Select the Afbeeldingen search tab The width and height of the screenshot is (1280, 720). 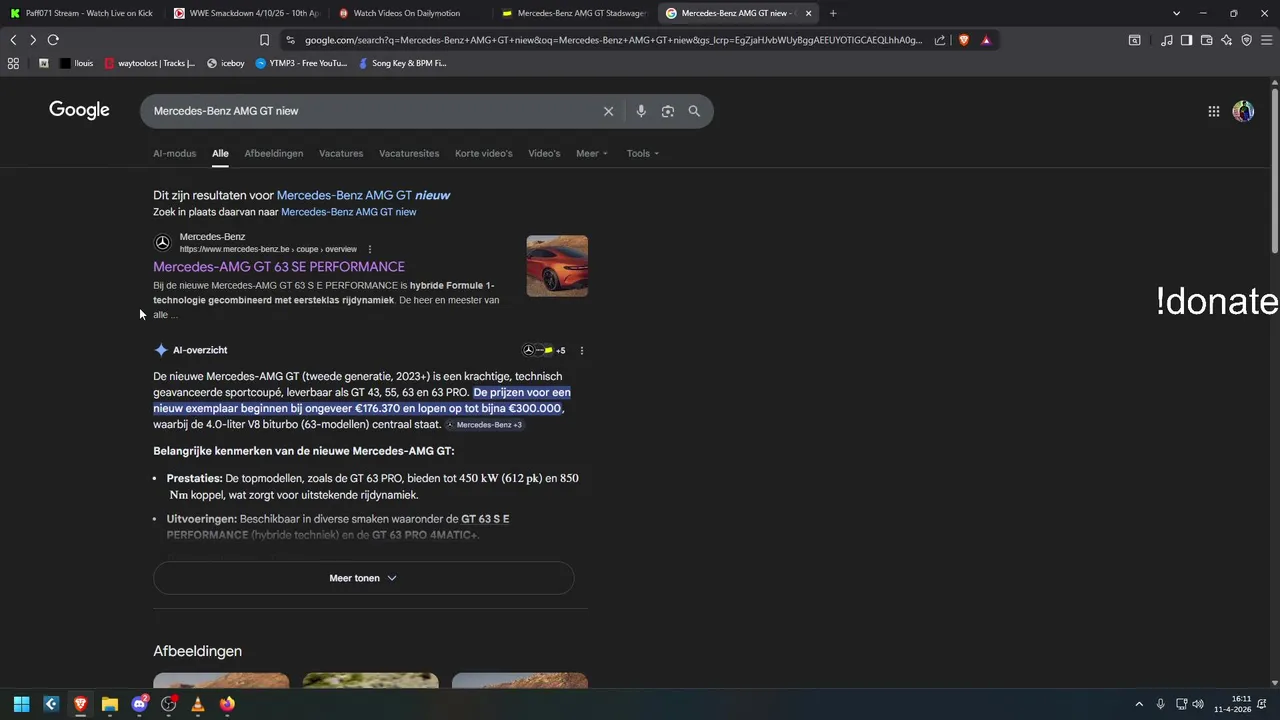pyautogui.click(x=273, y=153)
